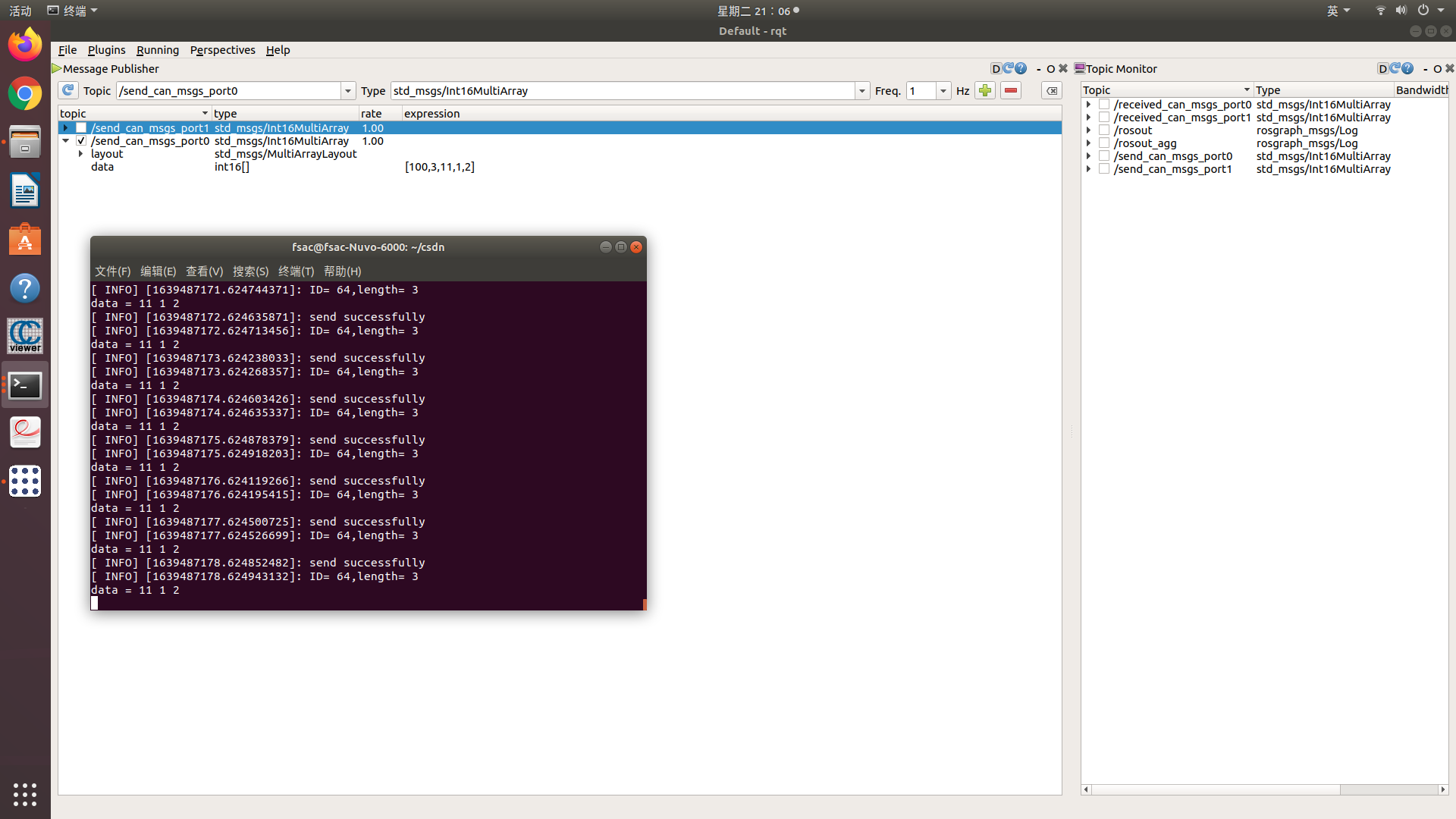Click the refresh topics icon

pos(68,90)
